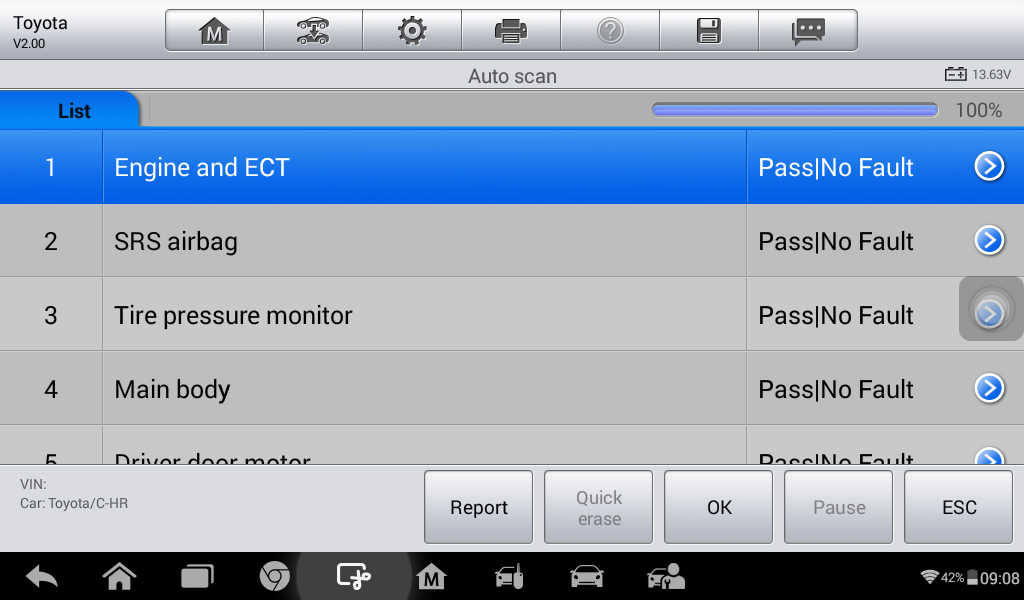Print using the printer icon
This screenshot has width=1024, height=600.
click(510, 31)
